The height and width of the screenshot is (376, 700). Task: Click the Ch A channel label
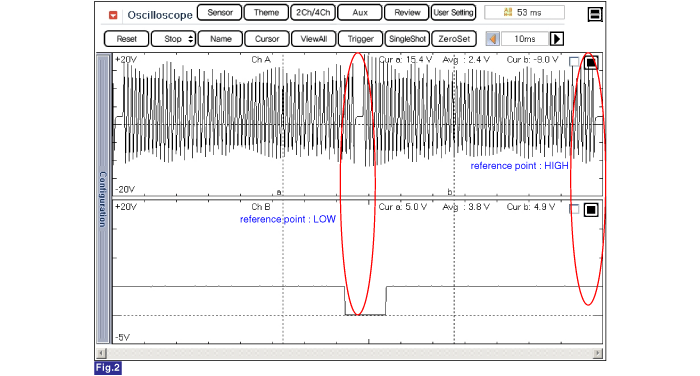[x=261, y=60]
